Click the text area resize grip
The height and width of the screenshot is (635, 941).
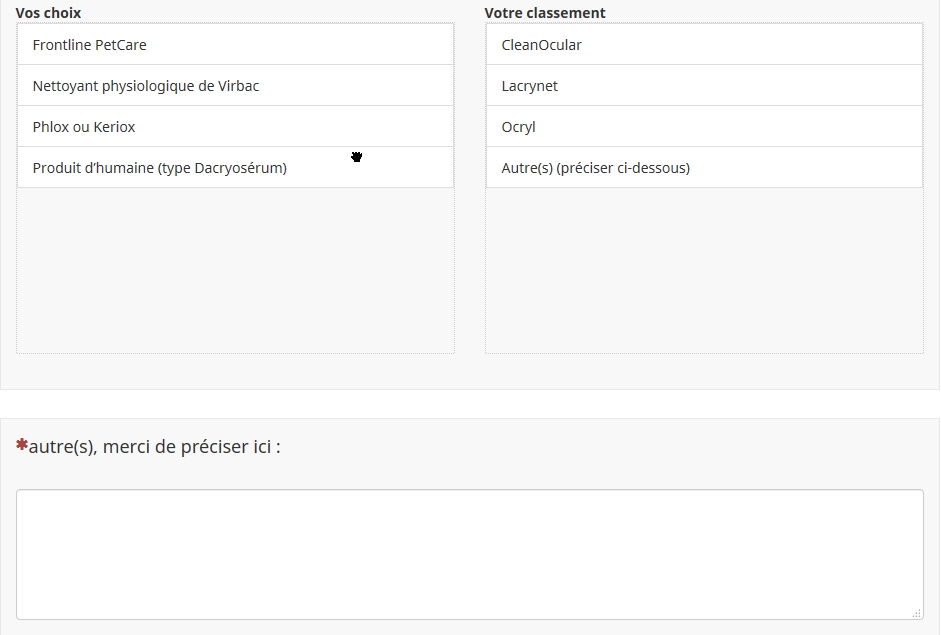[x=916, y=613]
